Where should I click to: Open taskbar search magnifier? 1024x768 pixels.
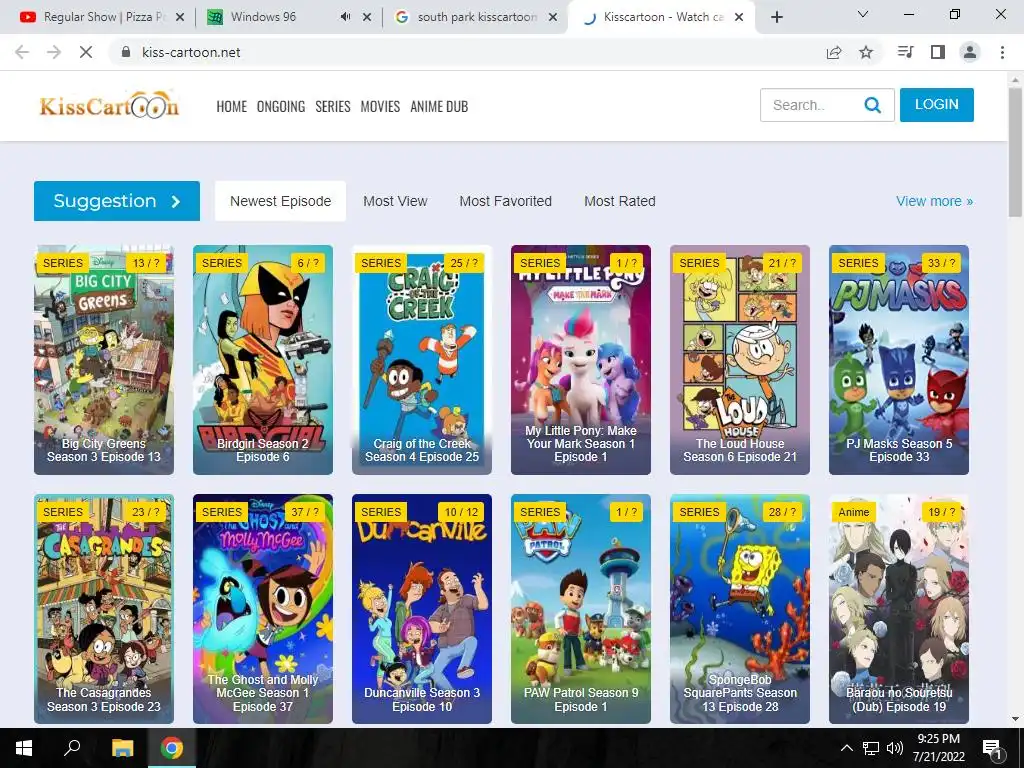(72, 748)
